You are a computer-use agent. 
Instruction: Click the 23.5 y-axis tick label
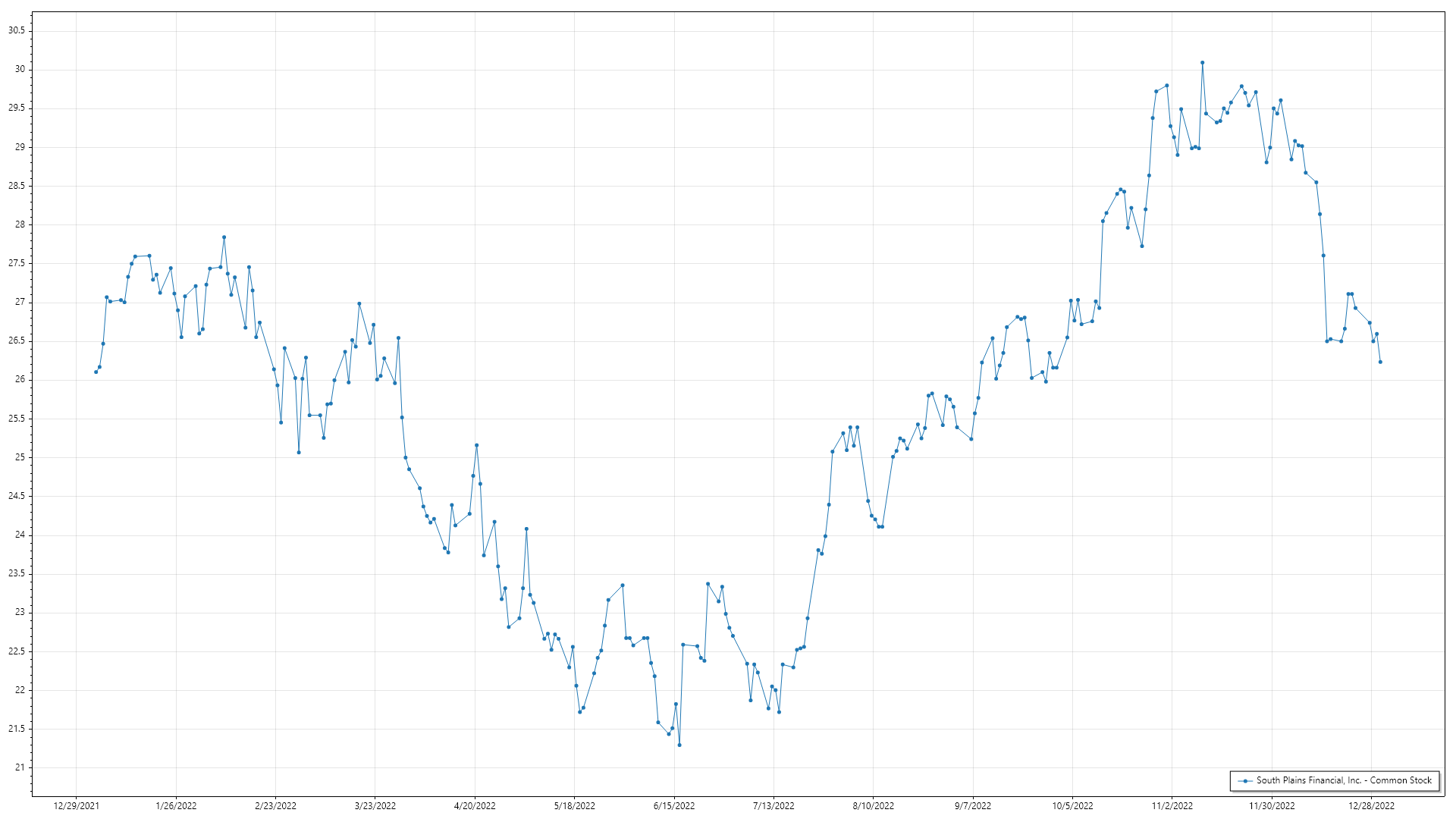click(17, 573)
